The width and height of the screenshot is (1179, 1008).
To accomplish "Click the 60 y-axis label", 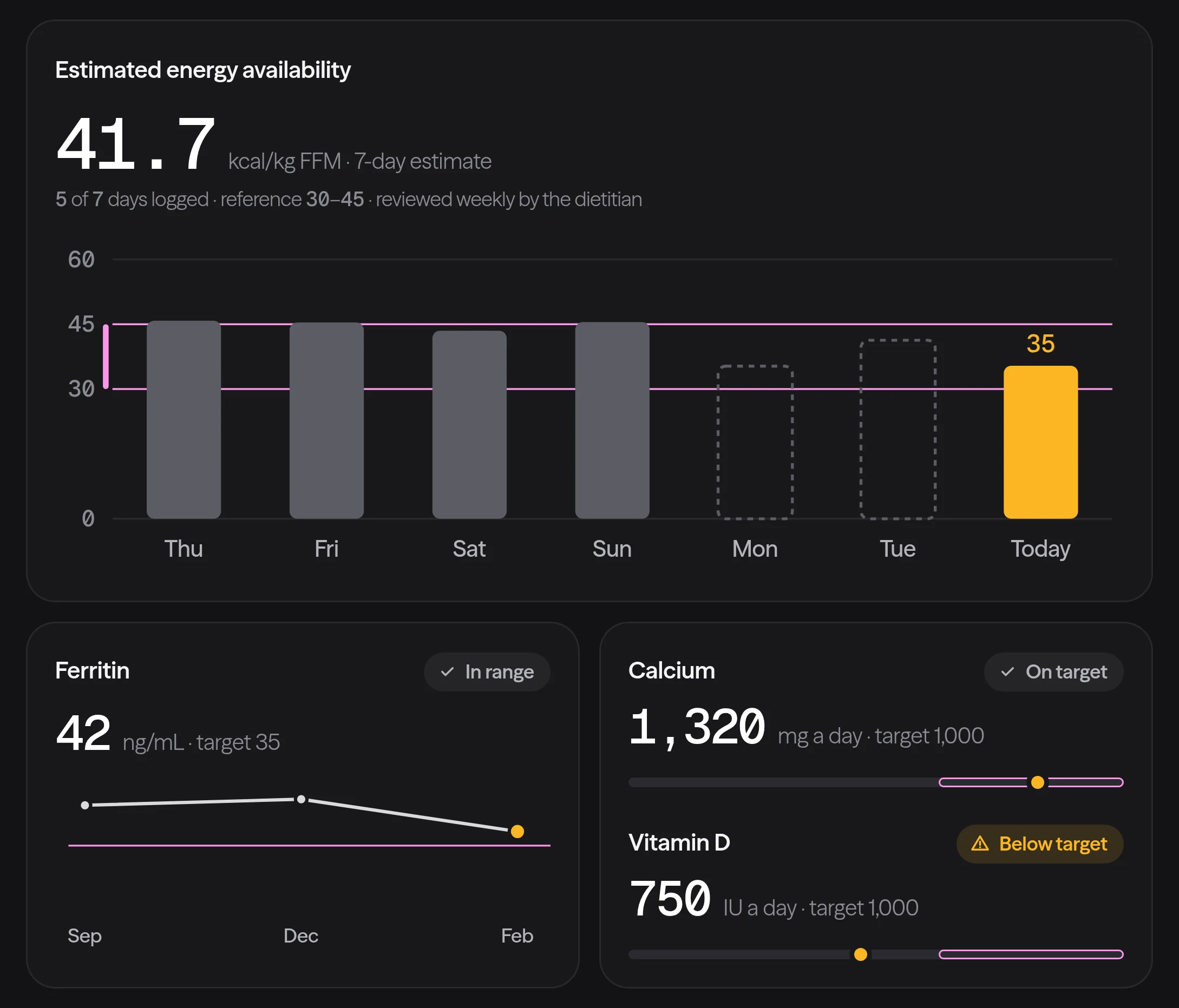I will point(81,259).
